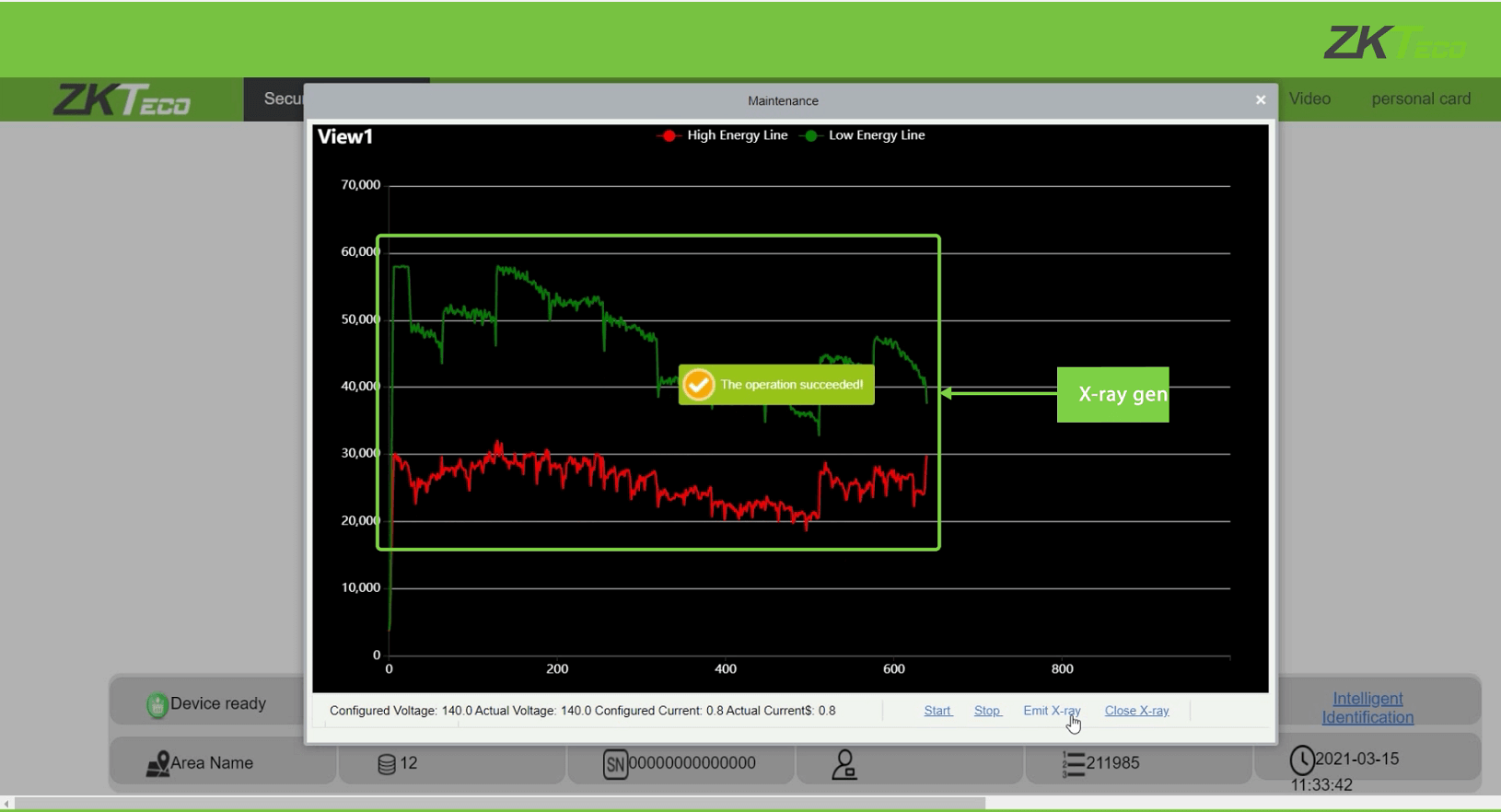Click the horizontal scrollbar at page bottom
The image size is (1501, 812).
[500, 803]
